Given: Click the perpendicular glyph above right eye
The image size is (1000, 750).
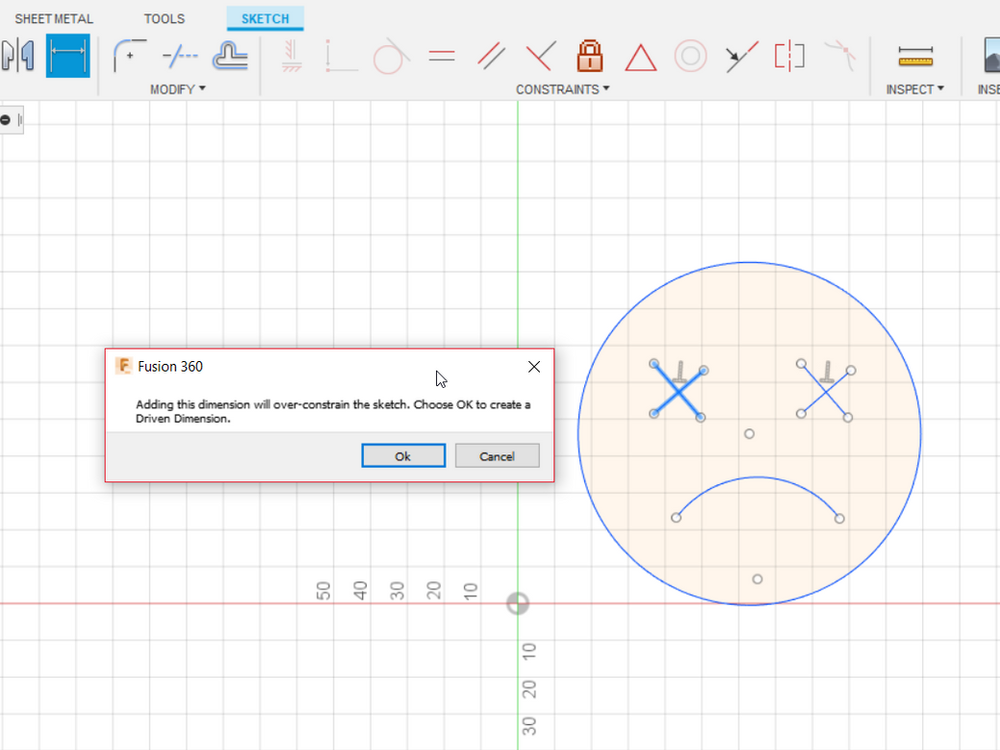Looking at the screenshot, I should (x=827, y=372).
